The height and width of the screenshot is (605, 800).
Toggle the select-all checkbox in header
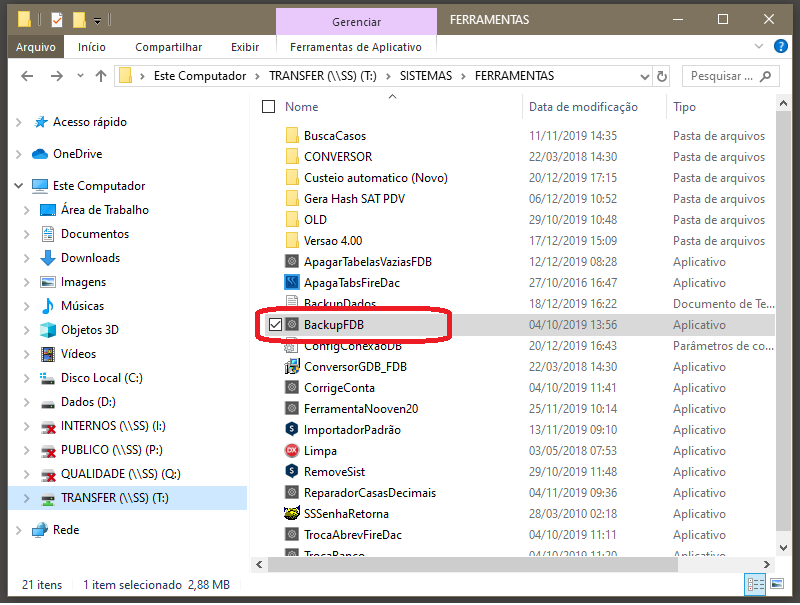(x=268, y=107)
